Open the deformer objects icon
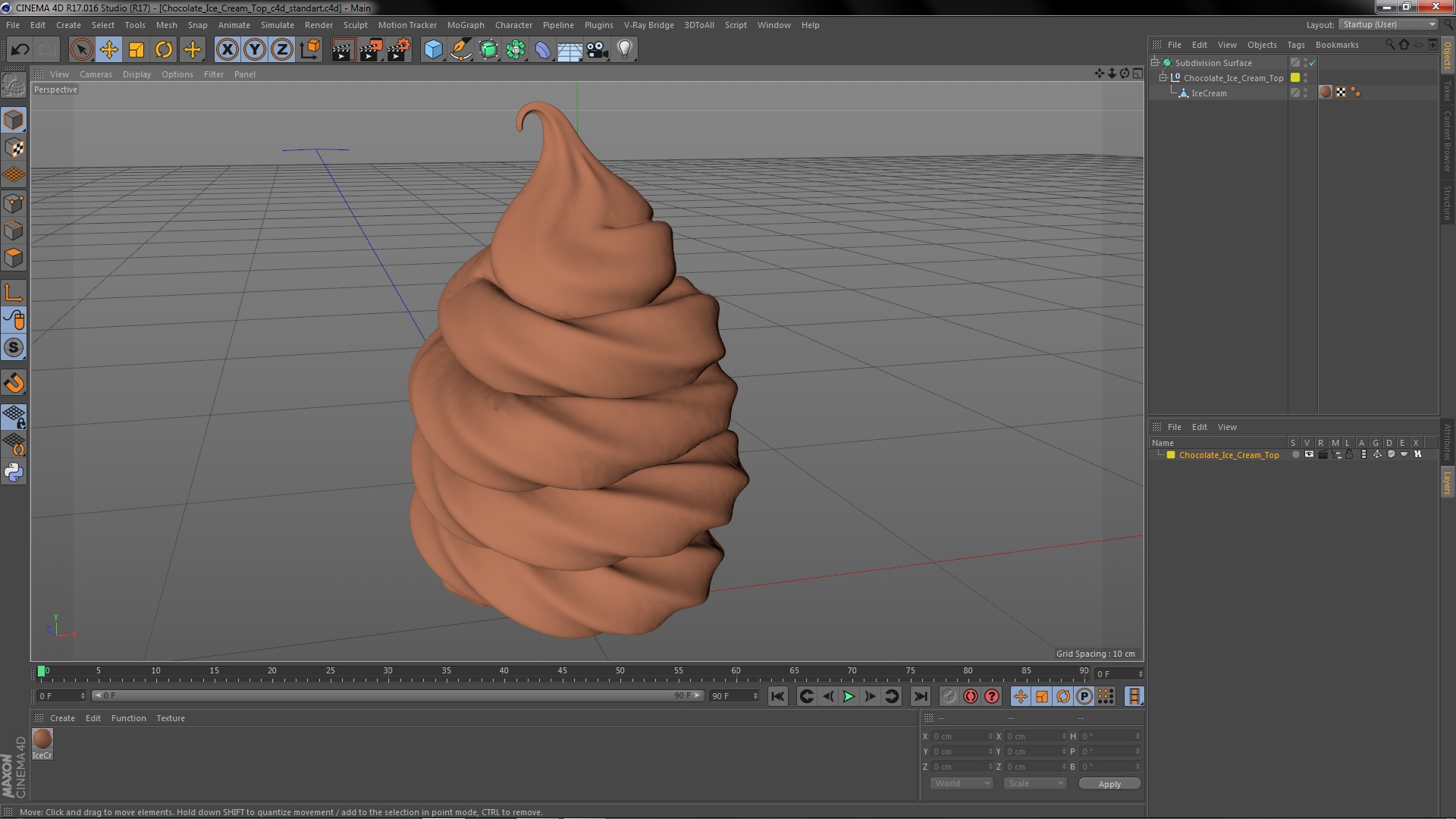 coord(543,50)
